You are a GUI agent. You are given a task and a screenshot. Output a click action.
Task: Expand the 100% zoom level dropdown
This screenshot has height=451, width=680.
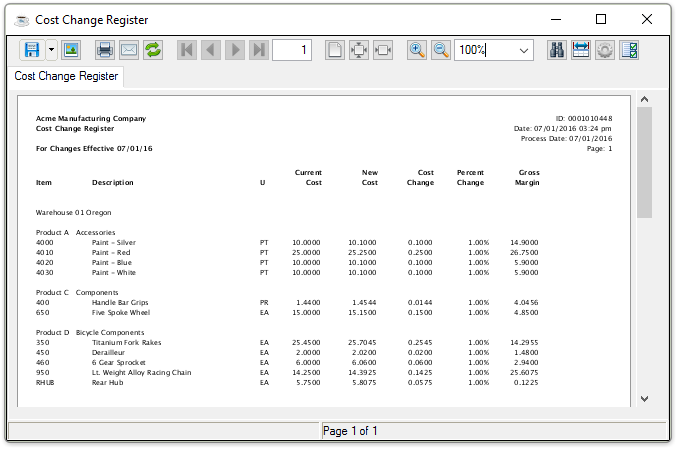pos(524,50)
